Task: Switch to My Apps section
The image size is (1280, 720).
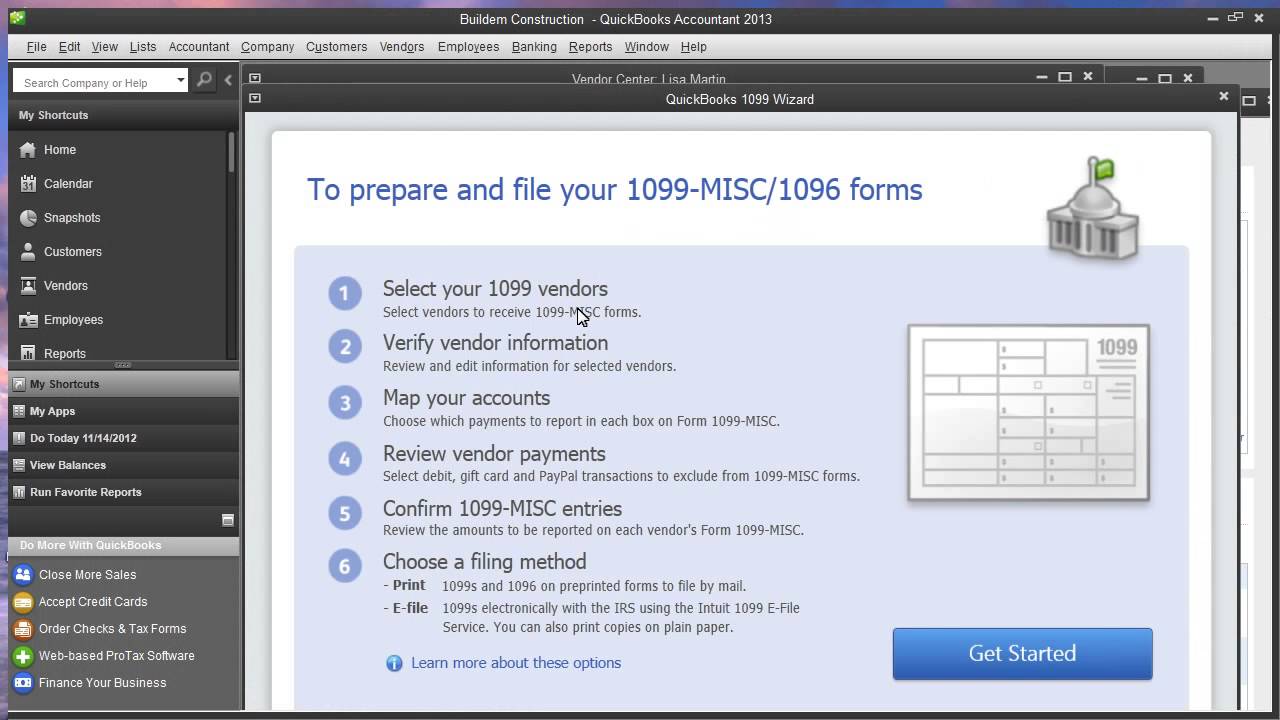Action: tap(123, 411)
